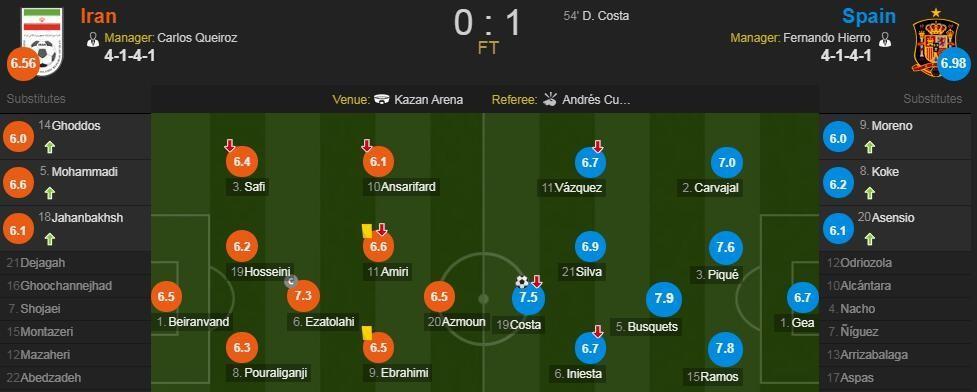The height and width of the screenshot is (392, 977).
Task: Open Piqué's player name label
Action: pos(717,275)
